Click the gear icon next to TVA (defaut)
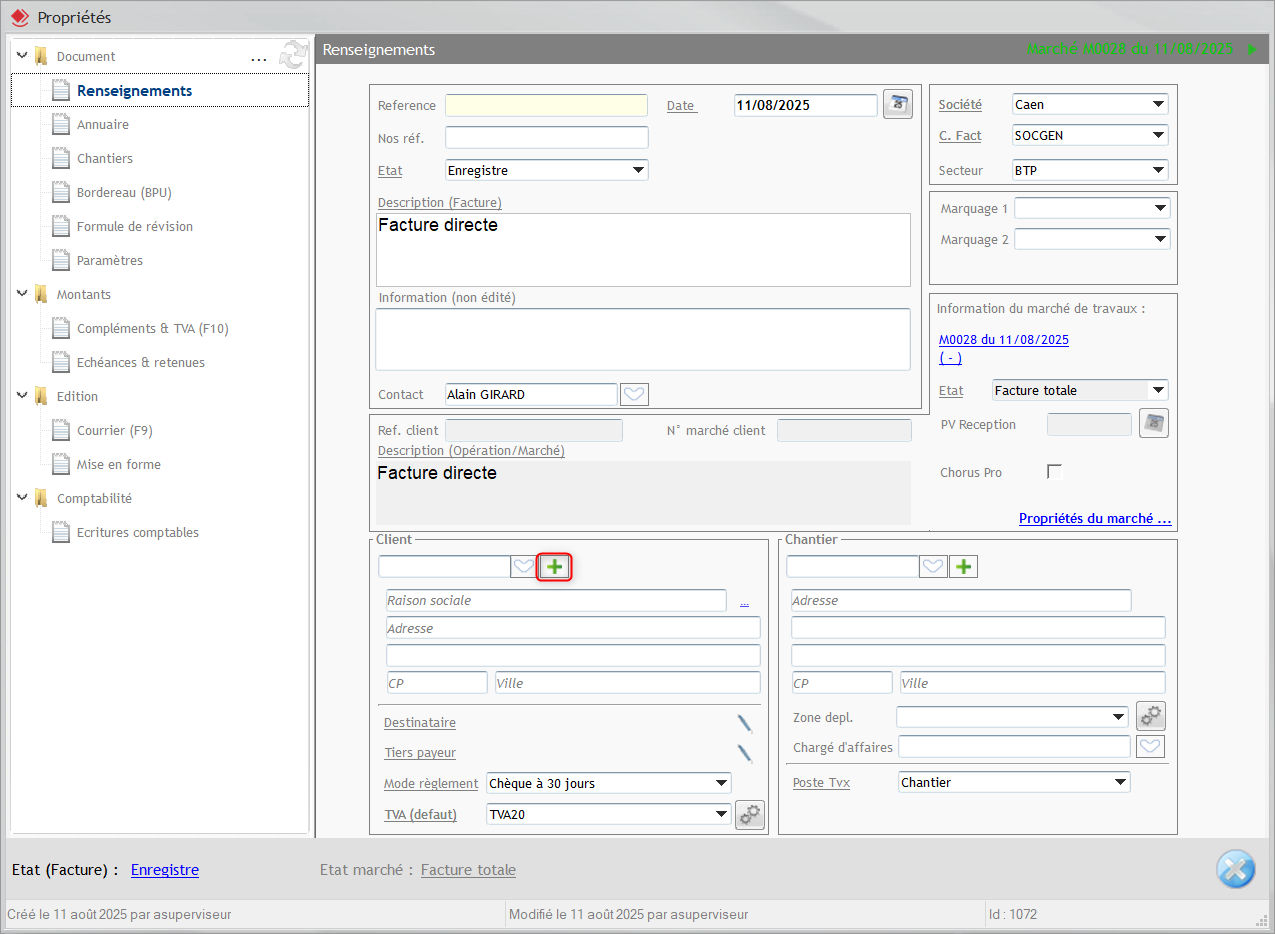 click(x=750, y=815)
